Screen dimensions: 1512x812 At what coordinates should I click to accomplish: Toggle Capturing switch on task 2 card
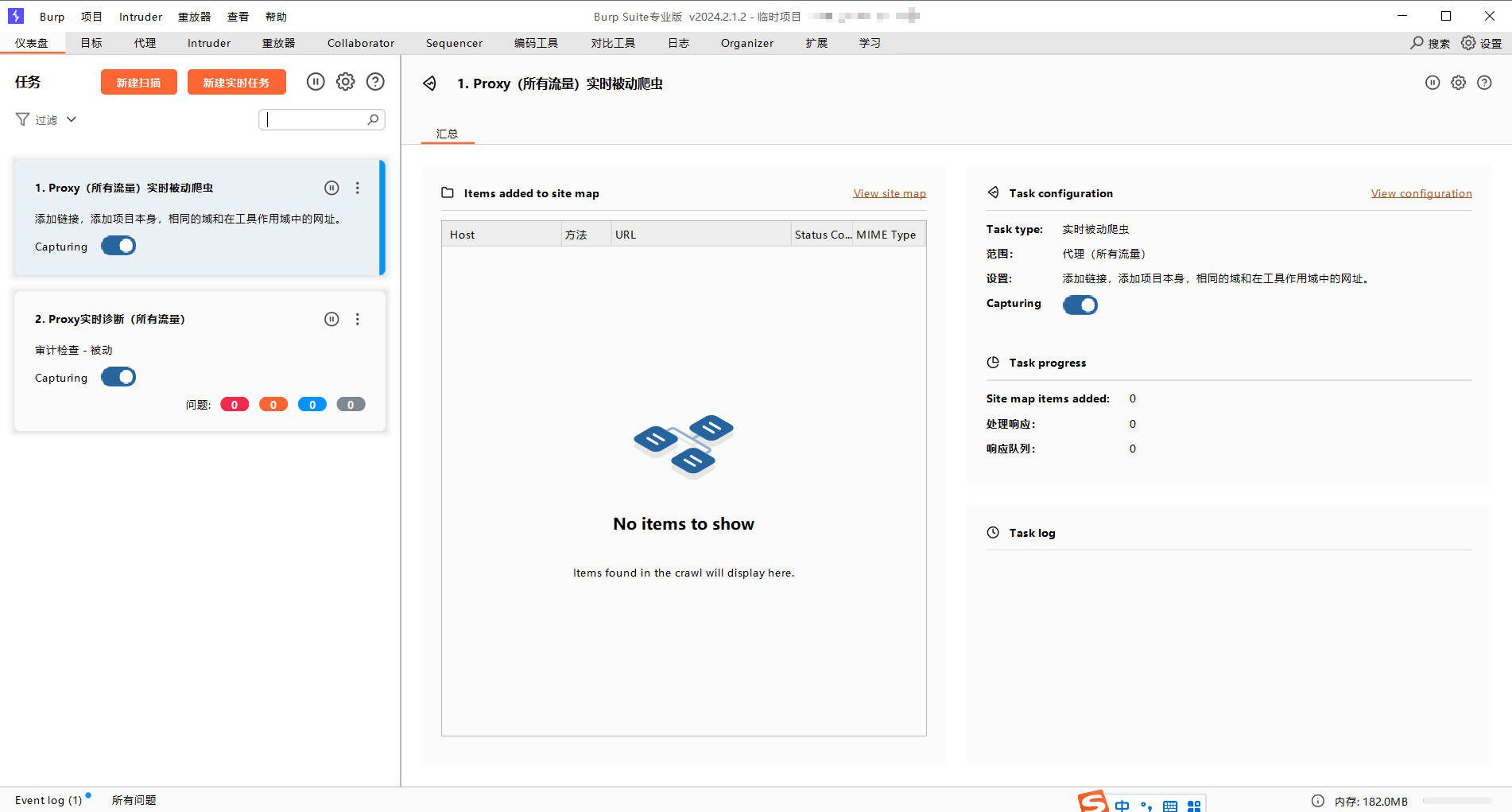(x=118, y=377)
